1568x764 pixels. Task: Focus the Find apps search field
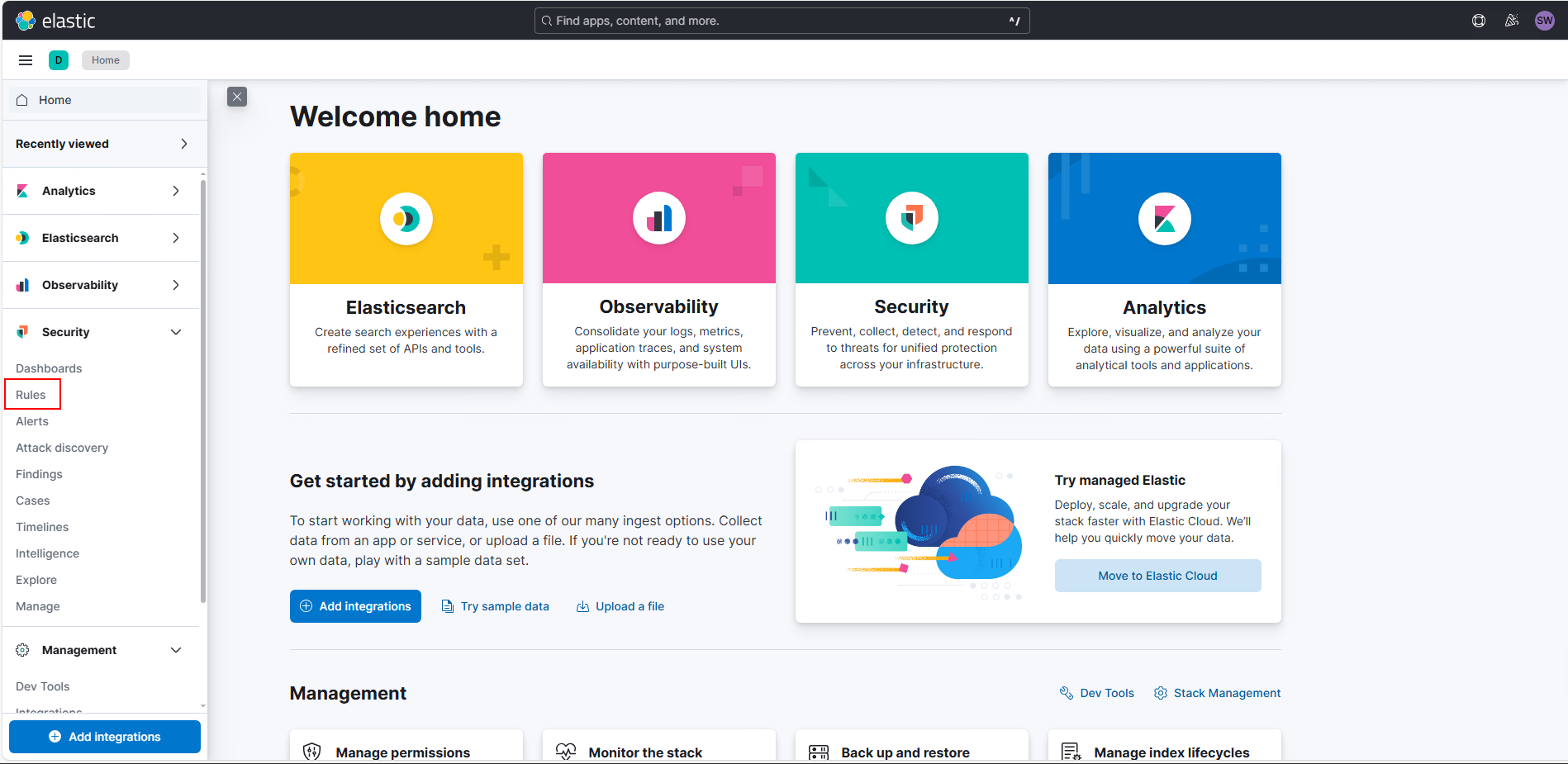point(782,21)
